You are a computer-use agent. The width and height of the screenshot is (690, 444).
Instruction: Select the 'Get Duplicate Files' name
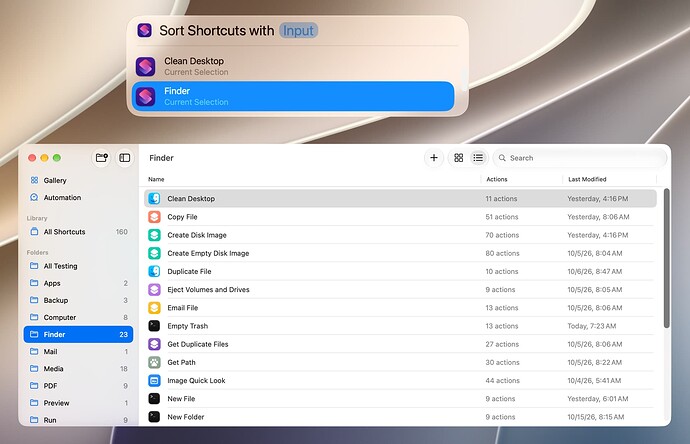pyautogui.click(x=198, y=344)
